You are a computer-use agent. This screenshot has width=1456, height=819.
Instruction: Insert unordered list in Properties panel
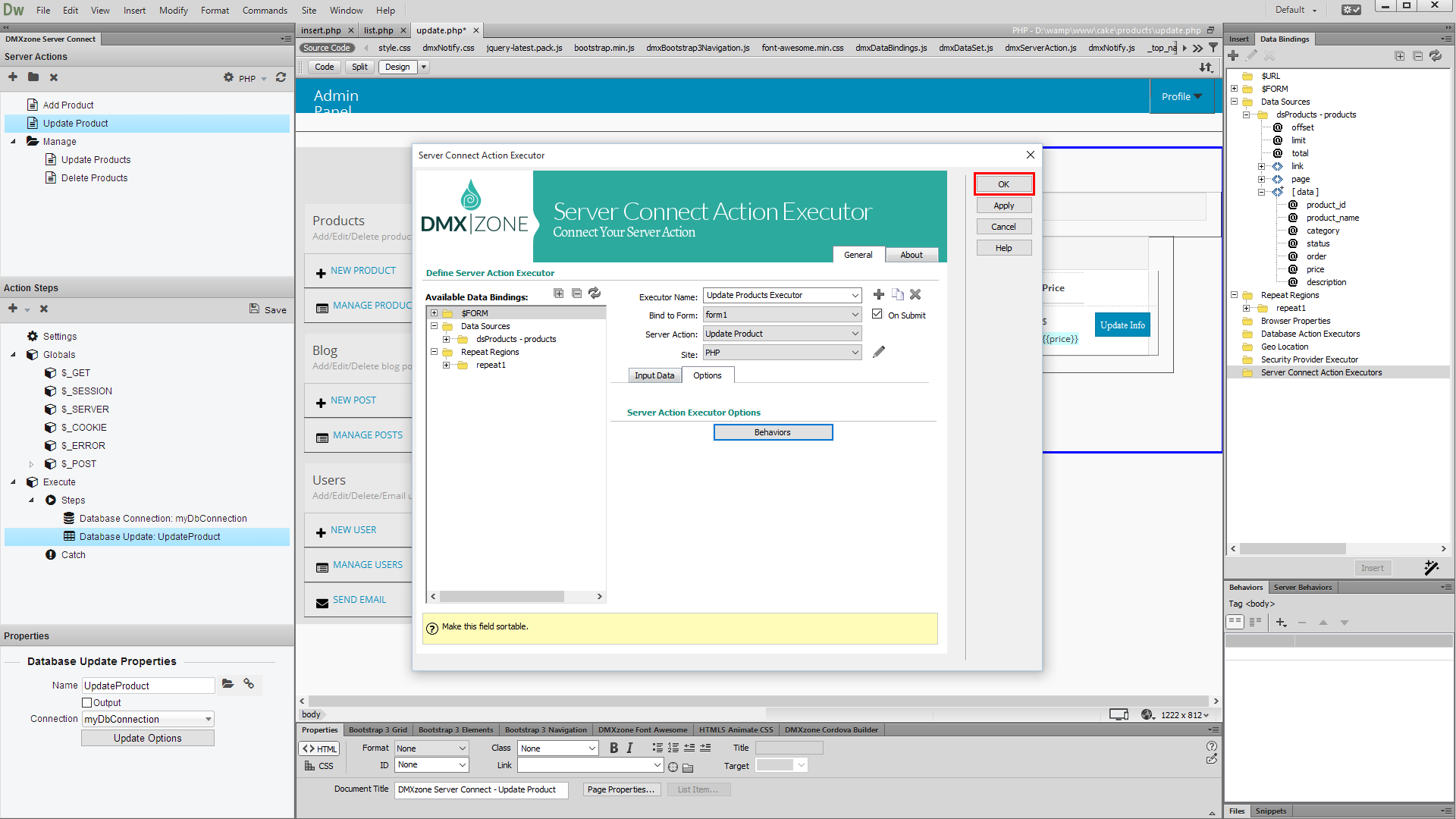[657, 748]
